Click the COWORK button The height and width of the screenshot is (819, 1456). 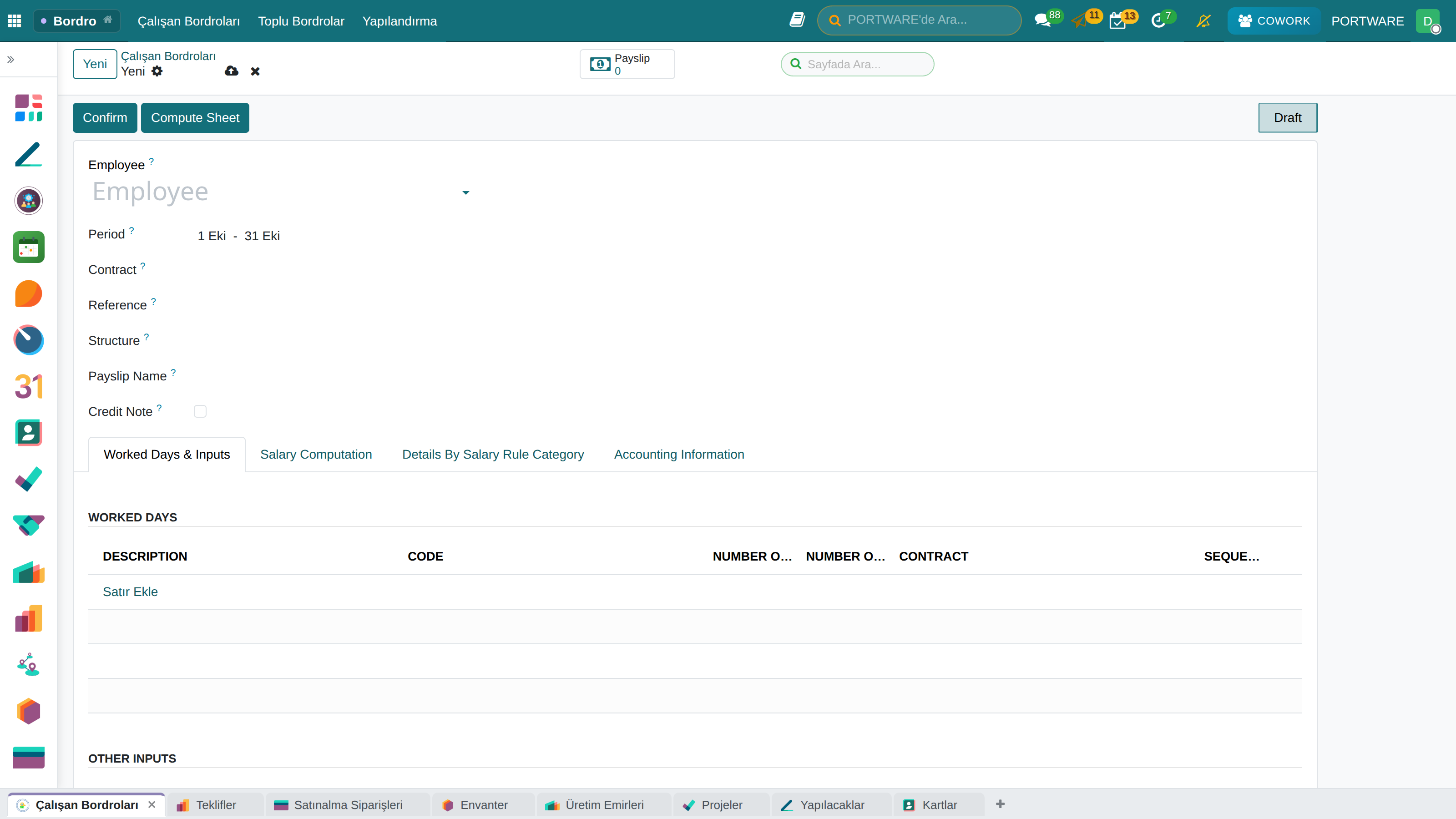point(1274,21)
